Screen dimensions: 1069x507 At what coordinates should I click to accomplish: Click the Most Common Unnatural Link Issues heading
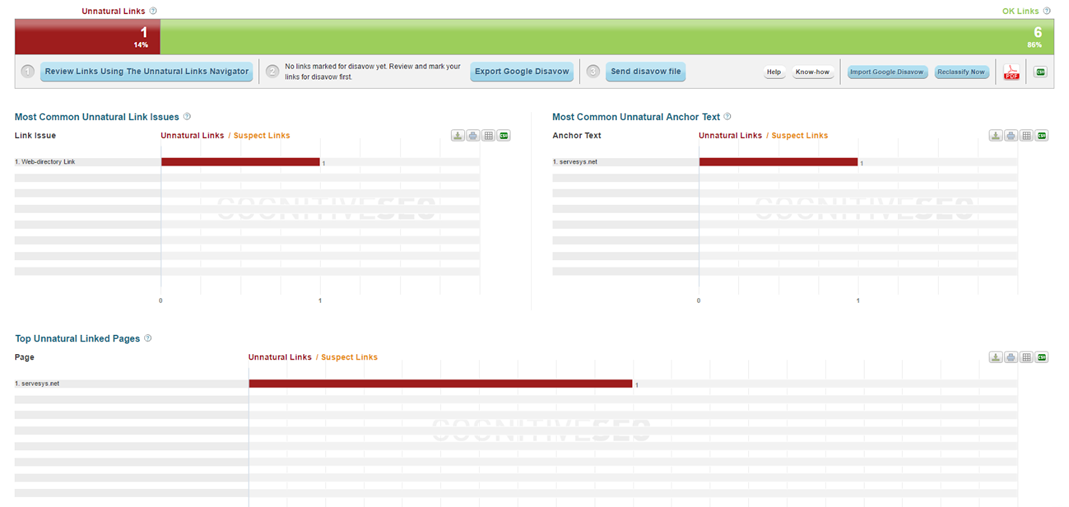coord(97,117)
